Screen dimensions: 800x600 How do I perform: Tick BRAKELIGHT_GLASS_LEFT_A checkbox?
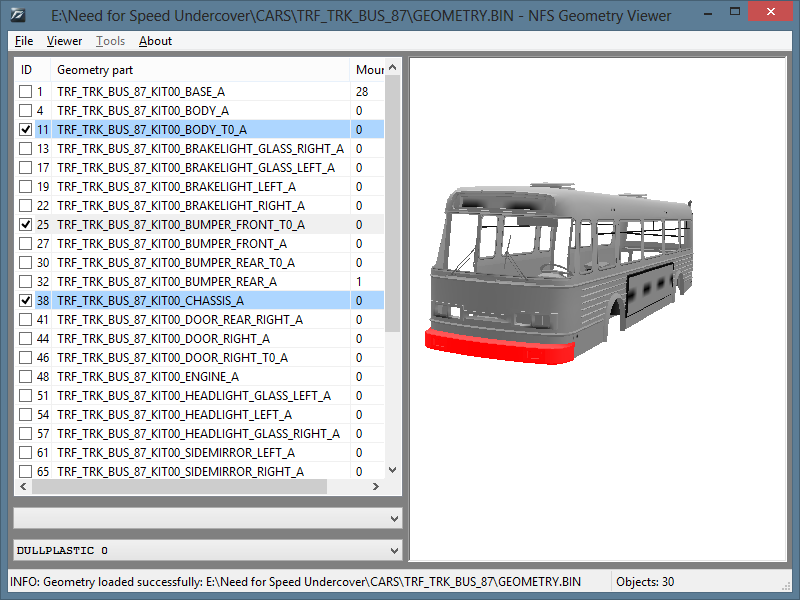25,167
